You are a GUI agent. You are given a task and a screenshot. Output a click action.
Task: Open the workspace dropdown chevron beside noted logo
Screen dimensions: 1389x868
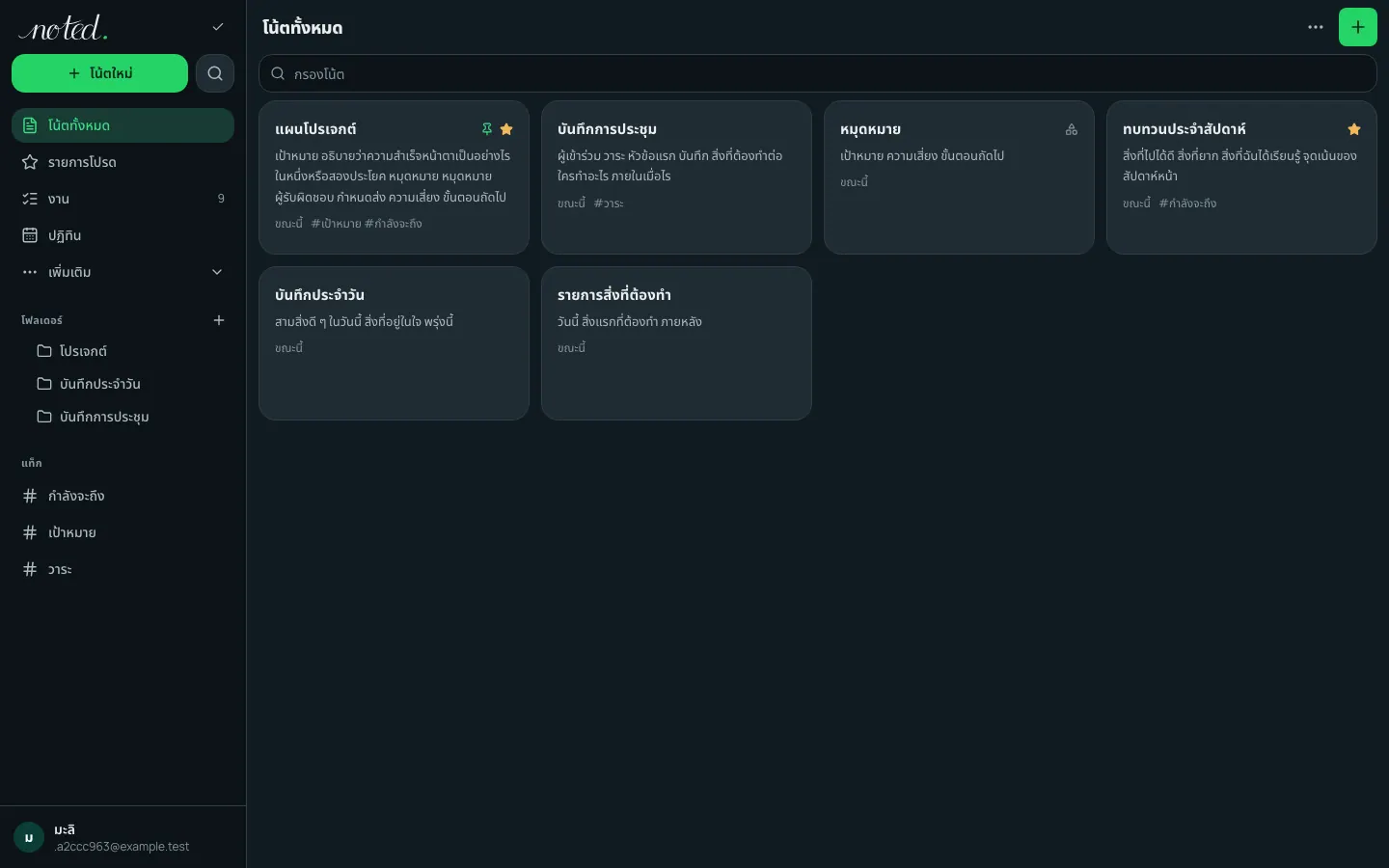pyautogui.click(x=218, y=27)
